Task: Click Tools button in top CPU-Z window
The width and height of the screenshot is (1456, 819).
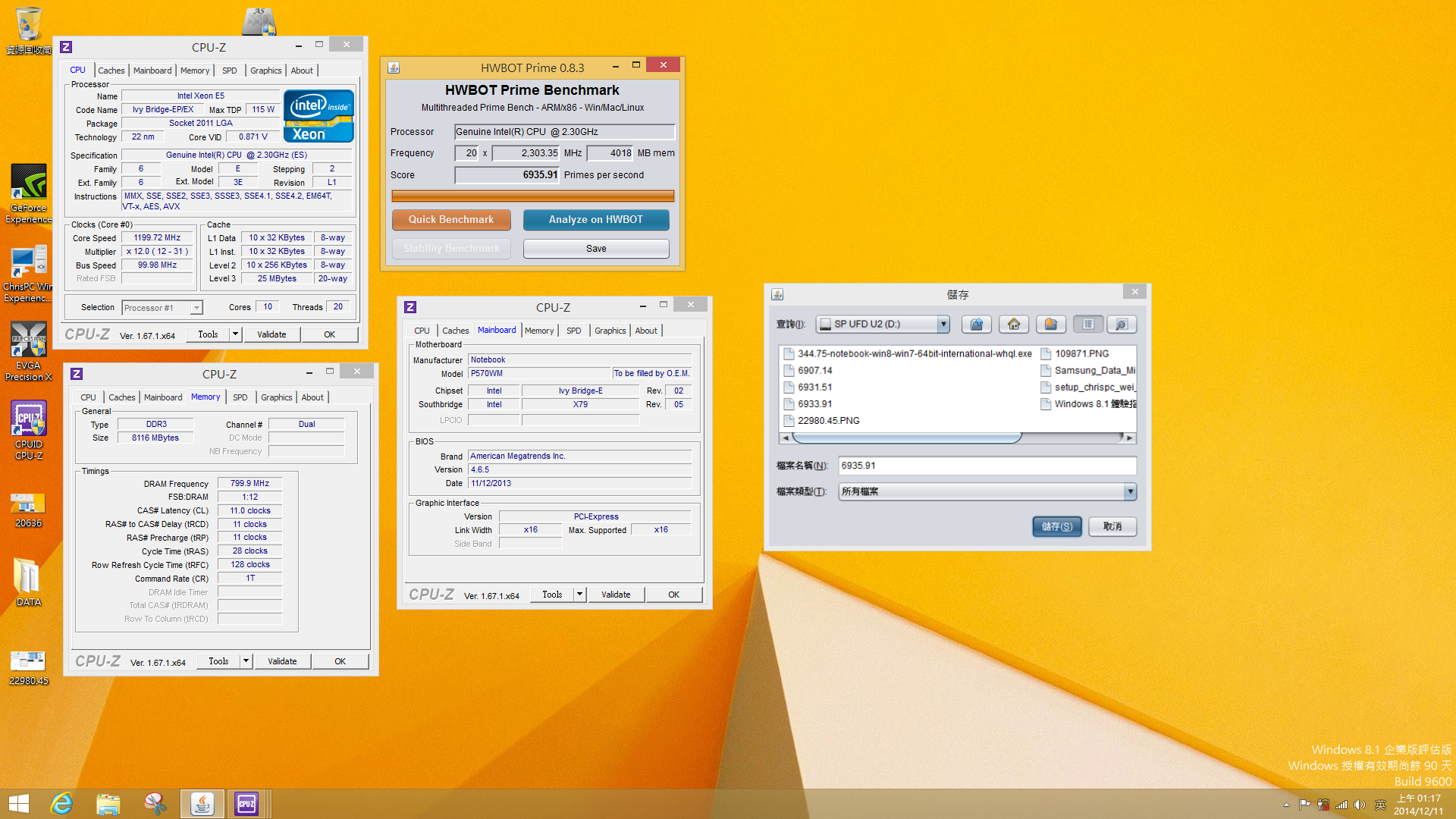Action: point(208,334)
